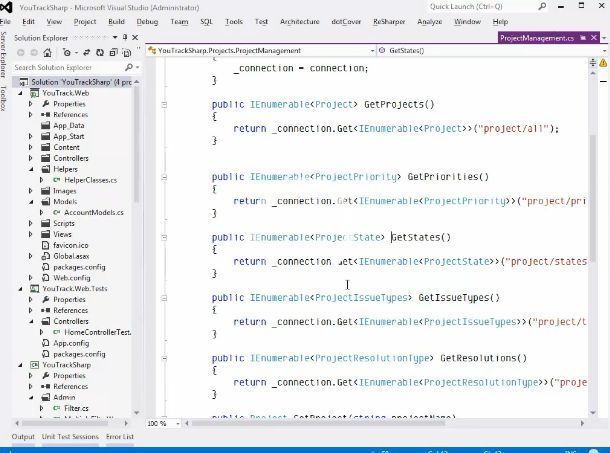Click the favicon.ico file icon
This screenshot has height=453, width=610.
(x=46, y=245)
